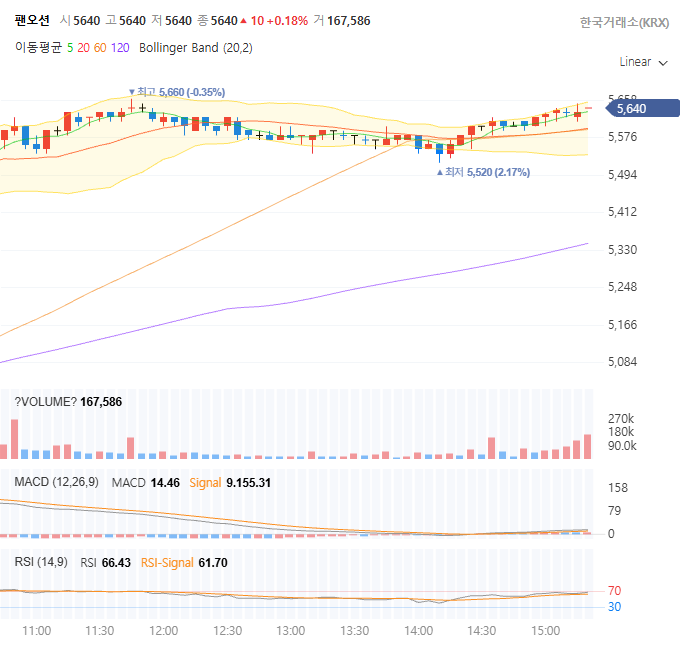Viewport: 685px width, 653px height.
Task: Open the Linear scale dropdown
Action: tap(643, 62)
